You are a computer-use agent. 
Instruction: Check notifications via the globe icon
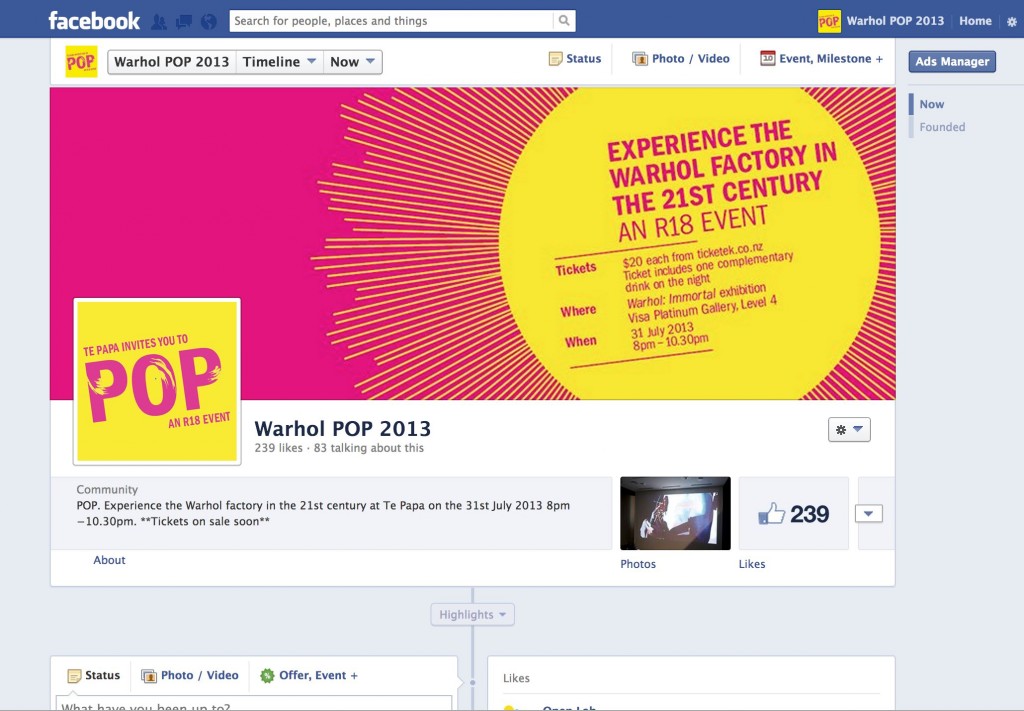pos(206,20)
